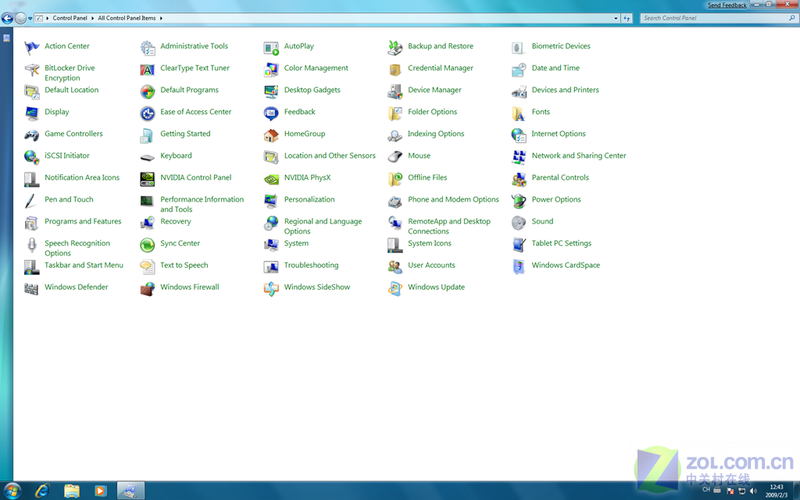Open Programs and Features link

(x=83, y=221)
